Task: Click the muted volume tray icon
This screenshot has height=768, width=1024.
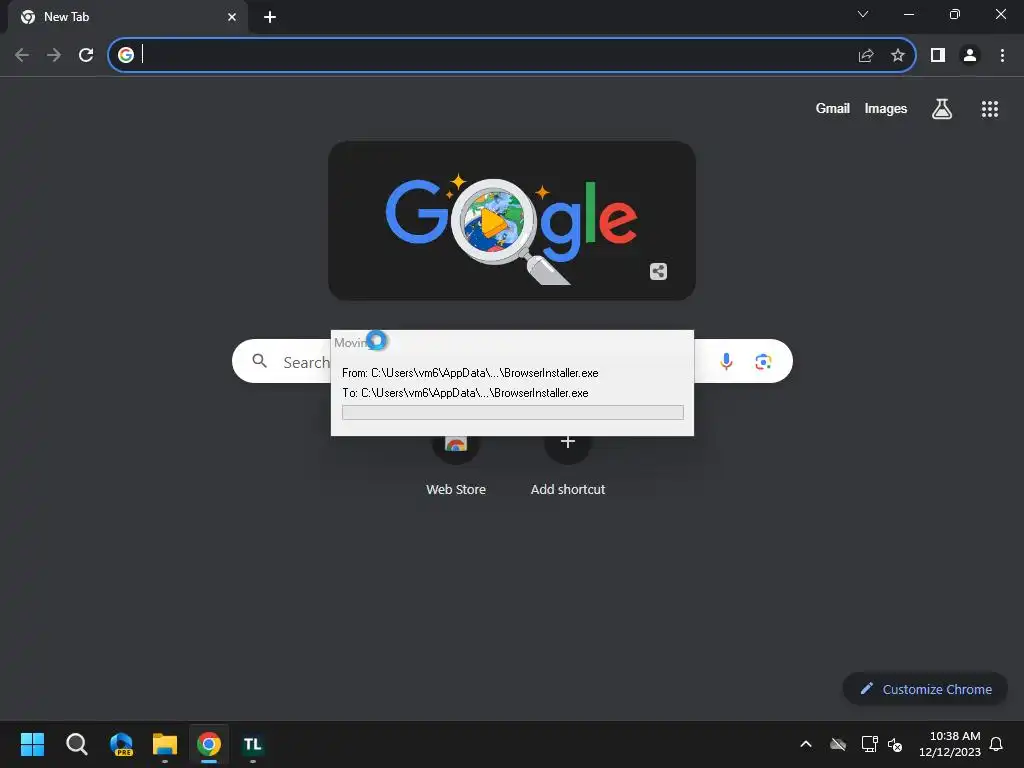Action: (895, 744)
